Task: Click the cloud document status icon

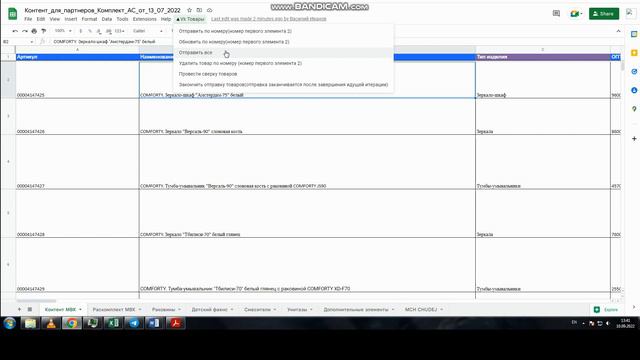Action: (209, 10)
